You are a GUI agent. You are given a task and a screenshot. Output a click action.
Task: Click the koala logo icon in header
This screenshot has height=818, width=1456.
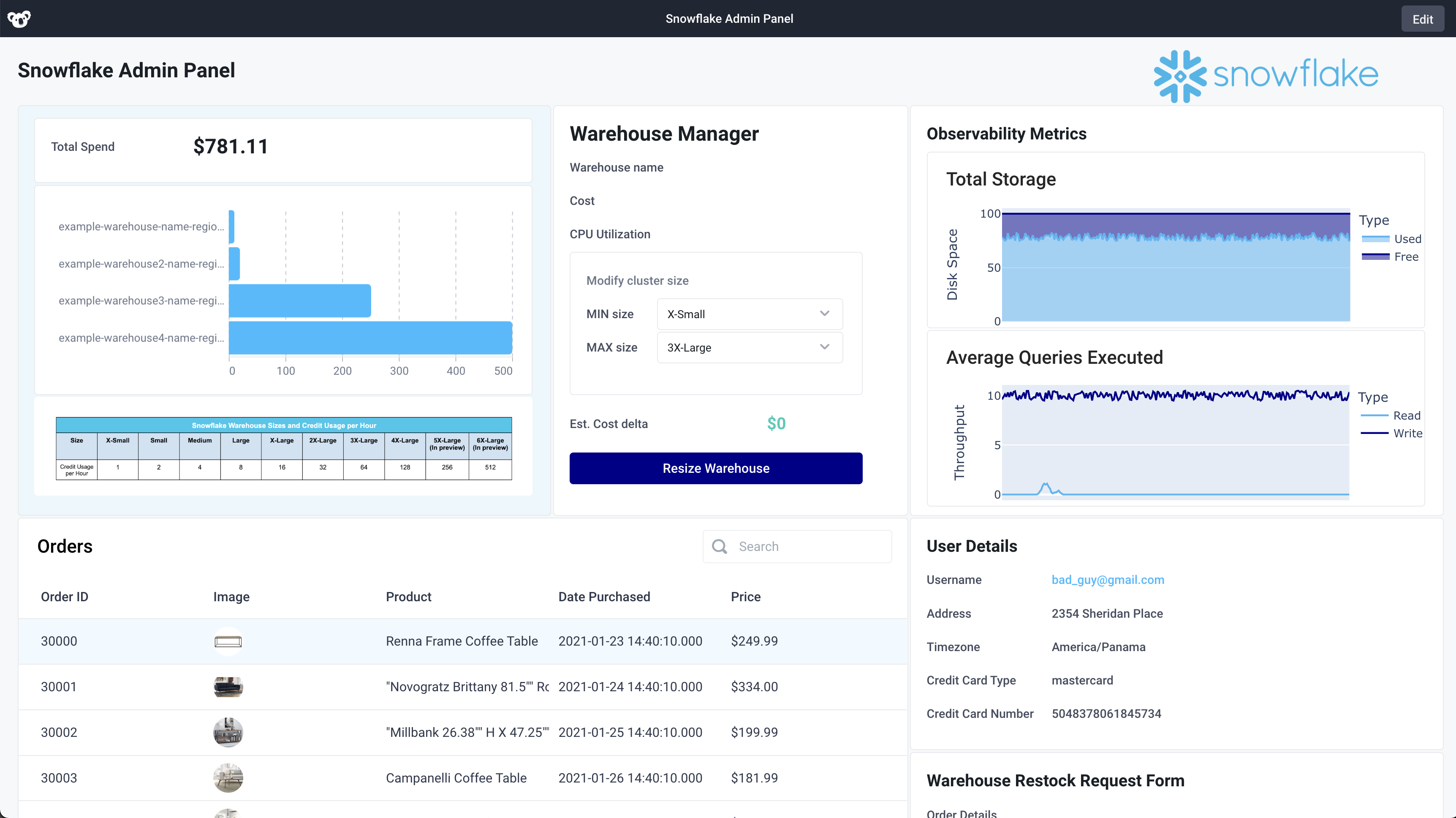(19, 19)
